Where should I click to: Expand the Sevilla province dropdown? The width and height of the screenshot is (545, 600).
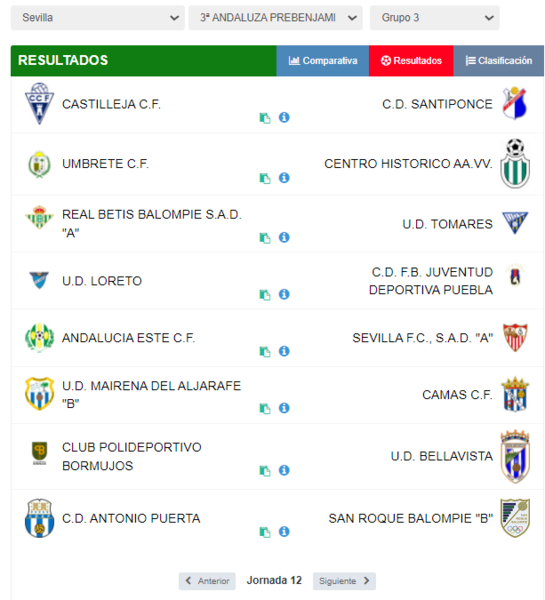[98, 18]
